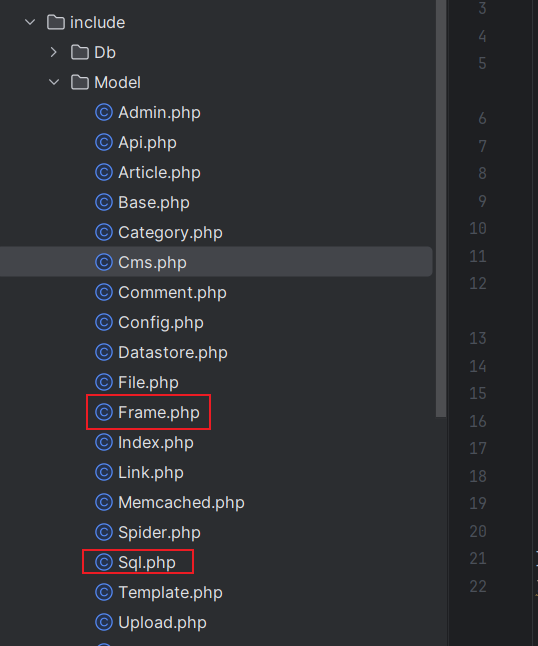Collapse the Model folder chevron

[x=54, y=82]
